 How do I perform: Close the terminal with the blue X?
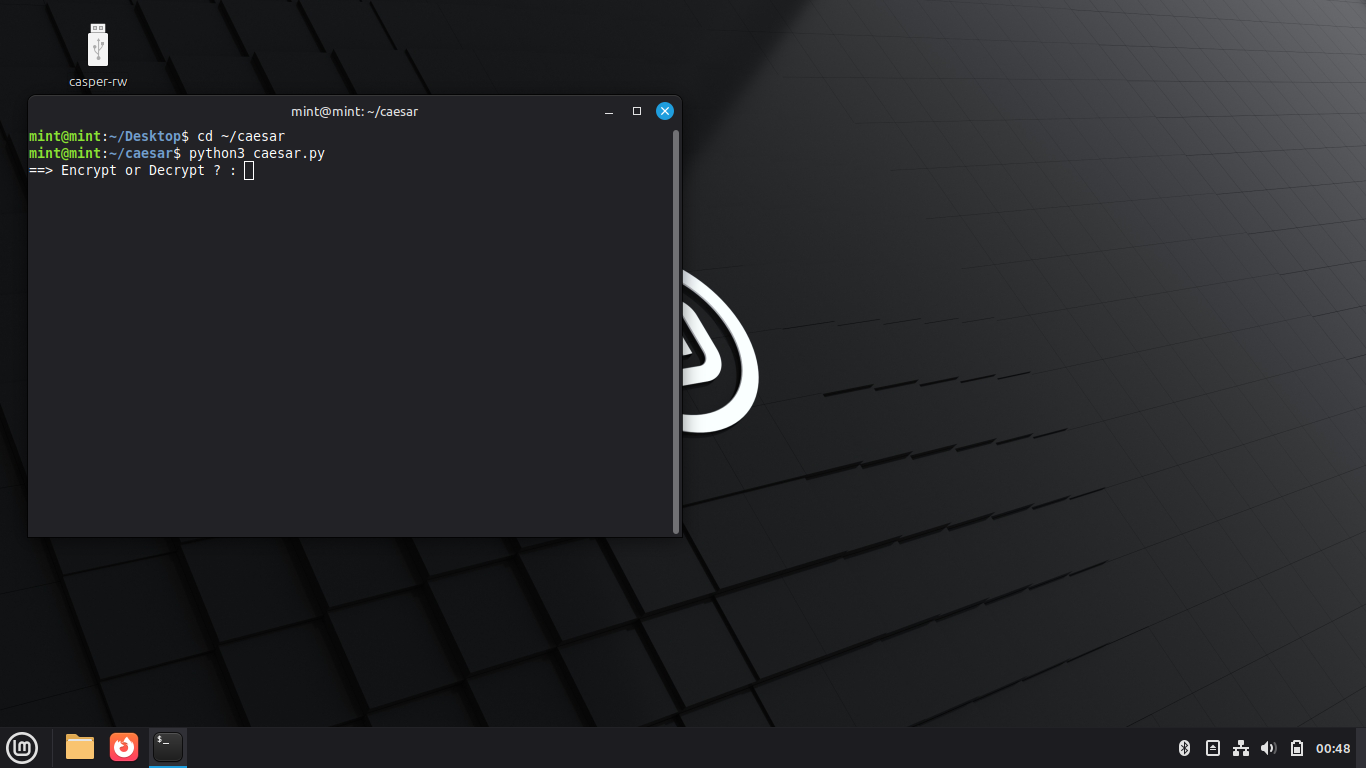point(664,111)
